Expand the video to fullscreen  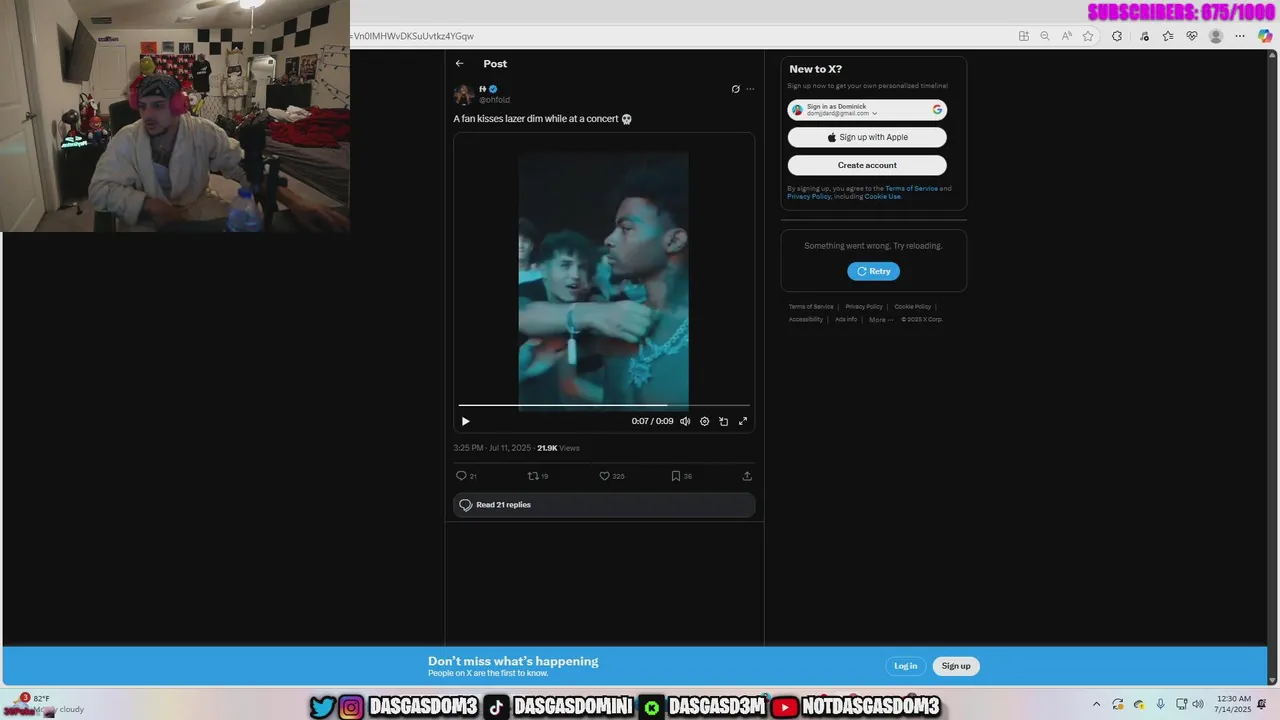(x=742, y=421)
